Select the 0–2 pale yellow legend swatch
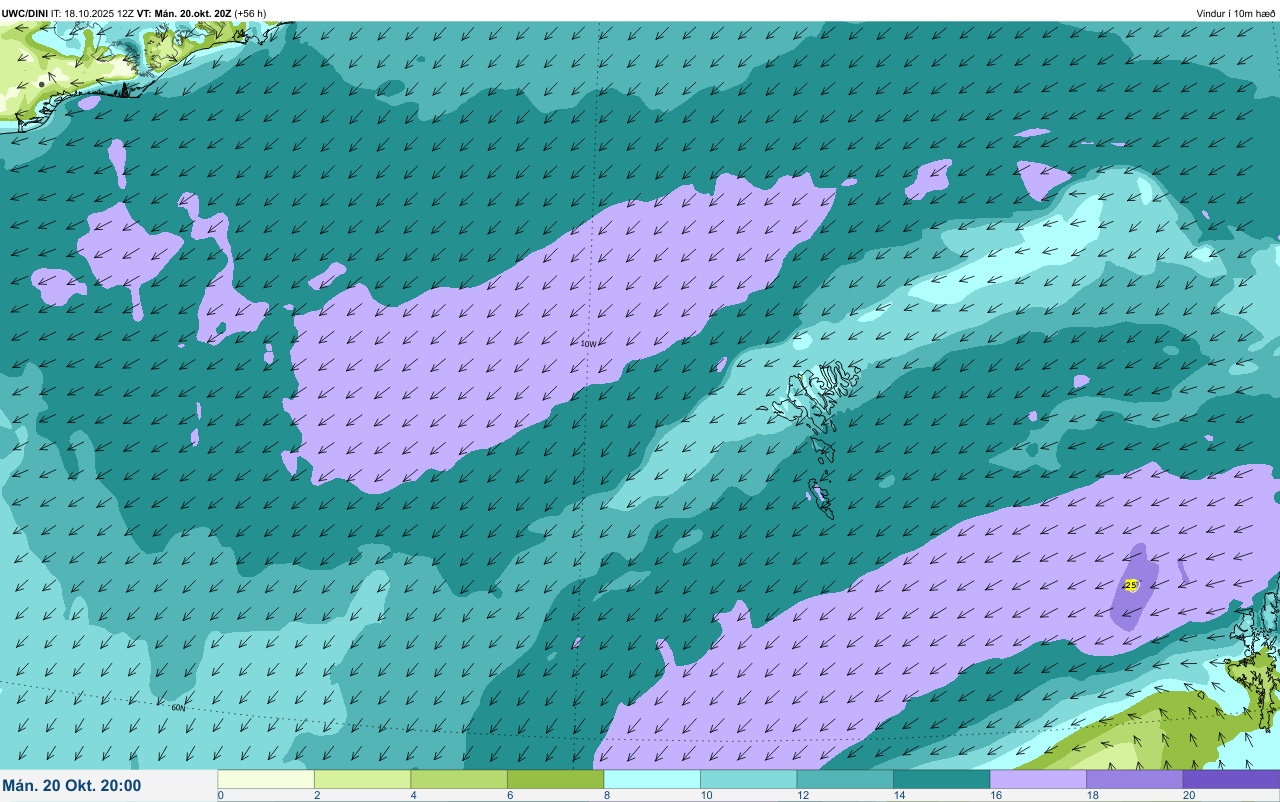1280x802 pixels. [x=266, y=779]
